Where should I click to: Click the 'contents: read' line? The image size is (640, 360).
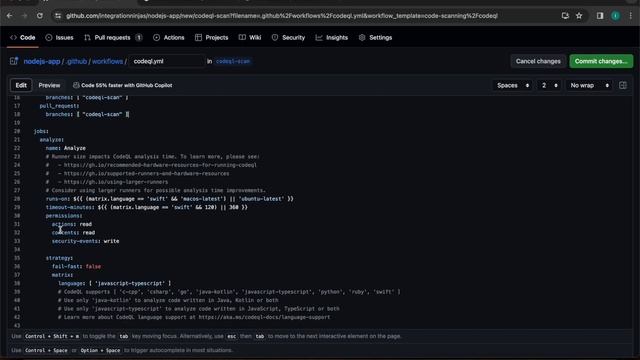click(73, 233)
